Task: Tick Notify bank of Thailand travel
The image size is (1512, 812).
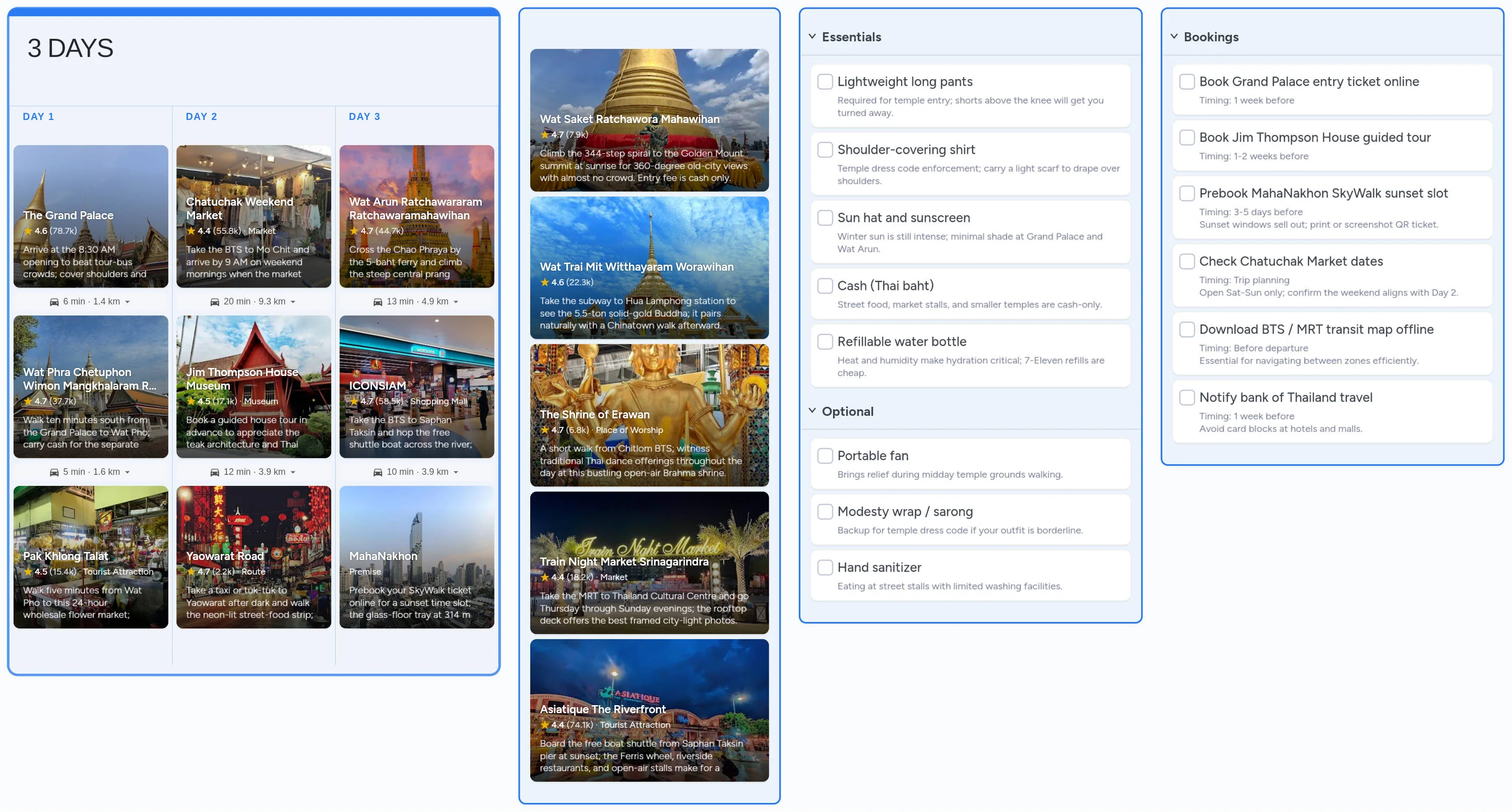Action: tap(1187, 398)
